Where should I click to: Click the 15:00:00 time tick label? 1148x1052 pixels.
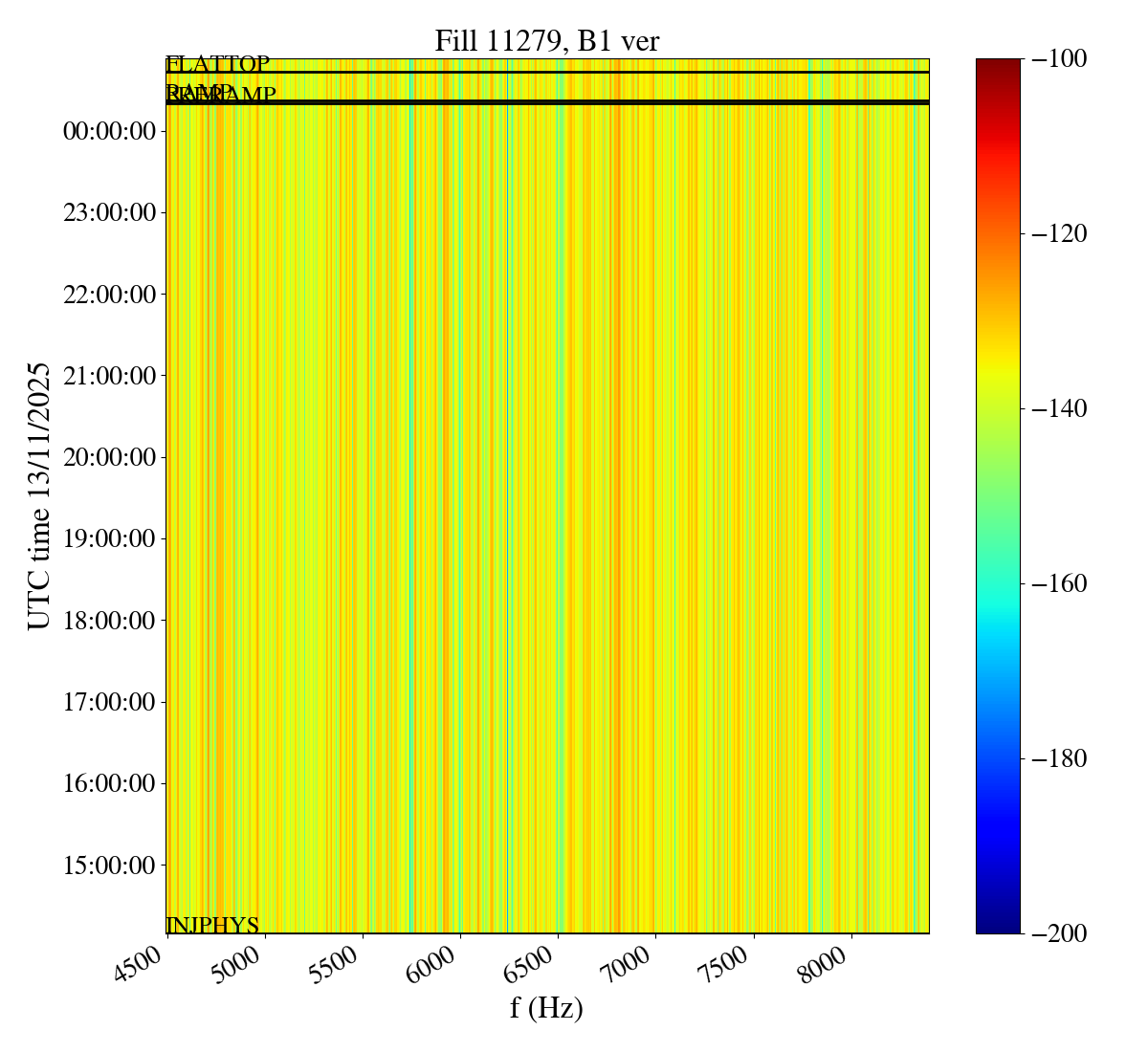click(x=109, y=866)
